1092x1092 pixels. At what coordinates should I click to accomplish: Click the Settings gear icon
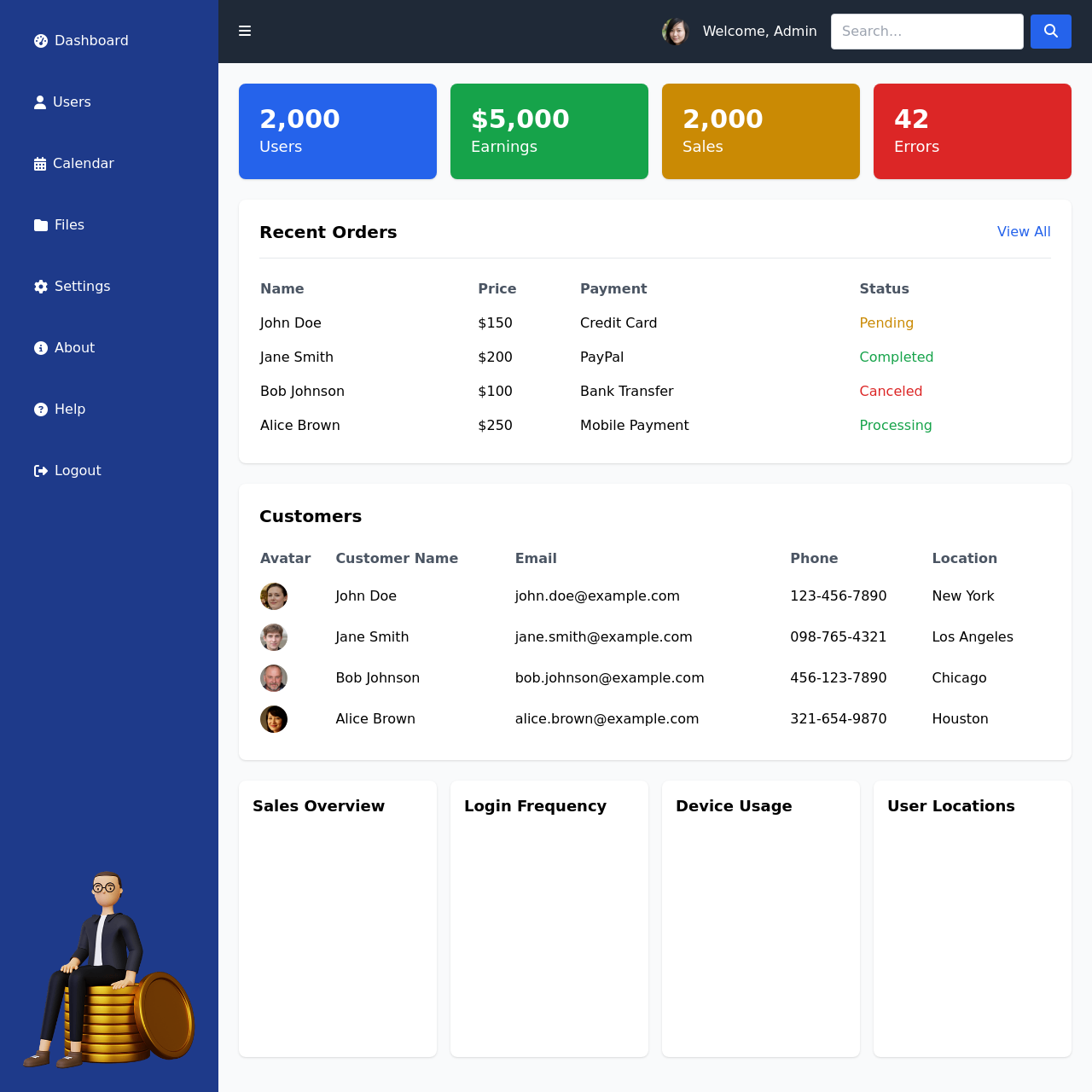(41, 287)
